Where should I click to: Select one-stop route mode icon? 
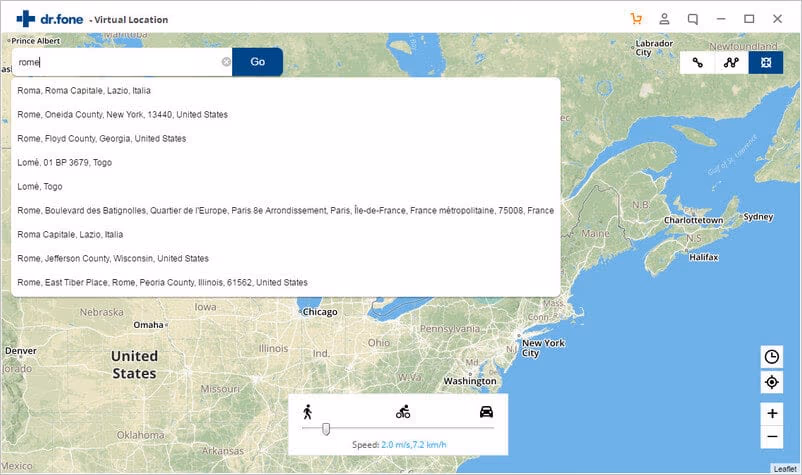click(x=698, y=62)
